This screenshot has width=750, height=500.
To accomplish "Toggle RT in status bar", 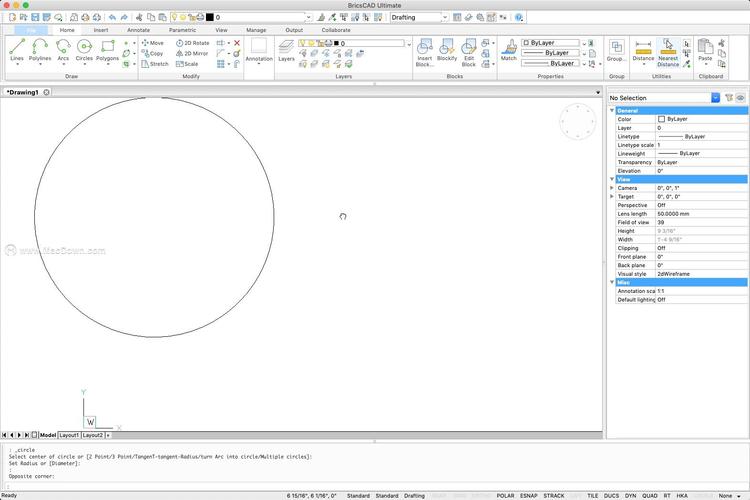I will point(667,496).
